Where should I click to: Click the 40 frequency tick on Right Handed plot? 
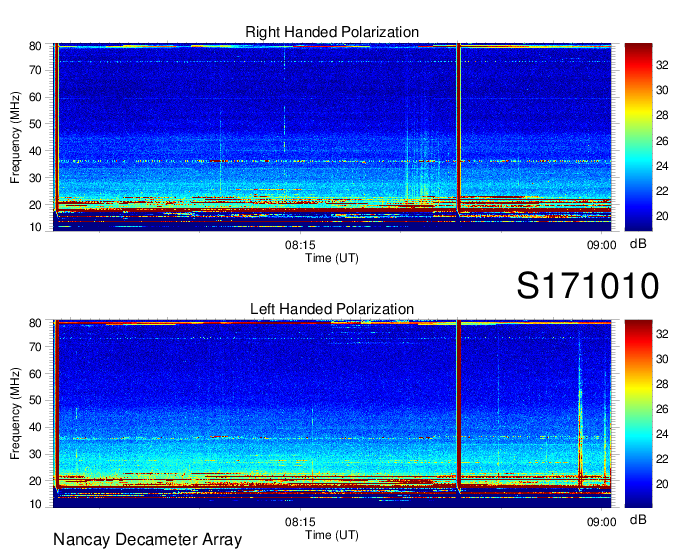35,151
